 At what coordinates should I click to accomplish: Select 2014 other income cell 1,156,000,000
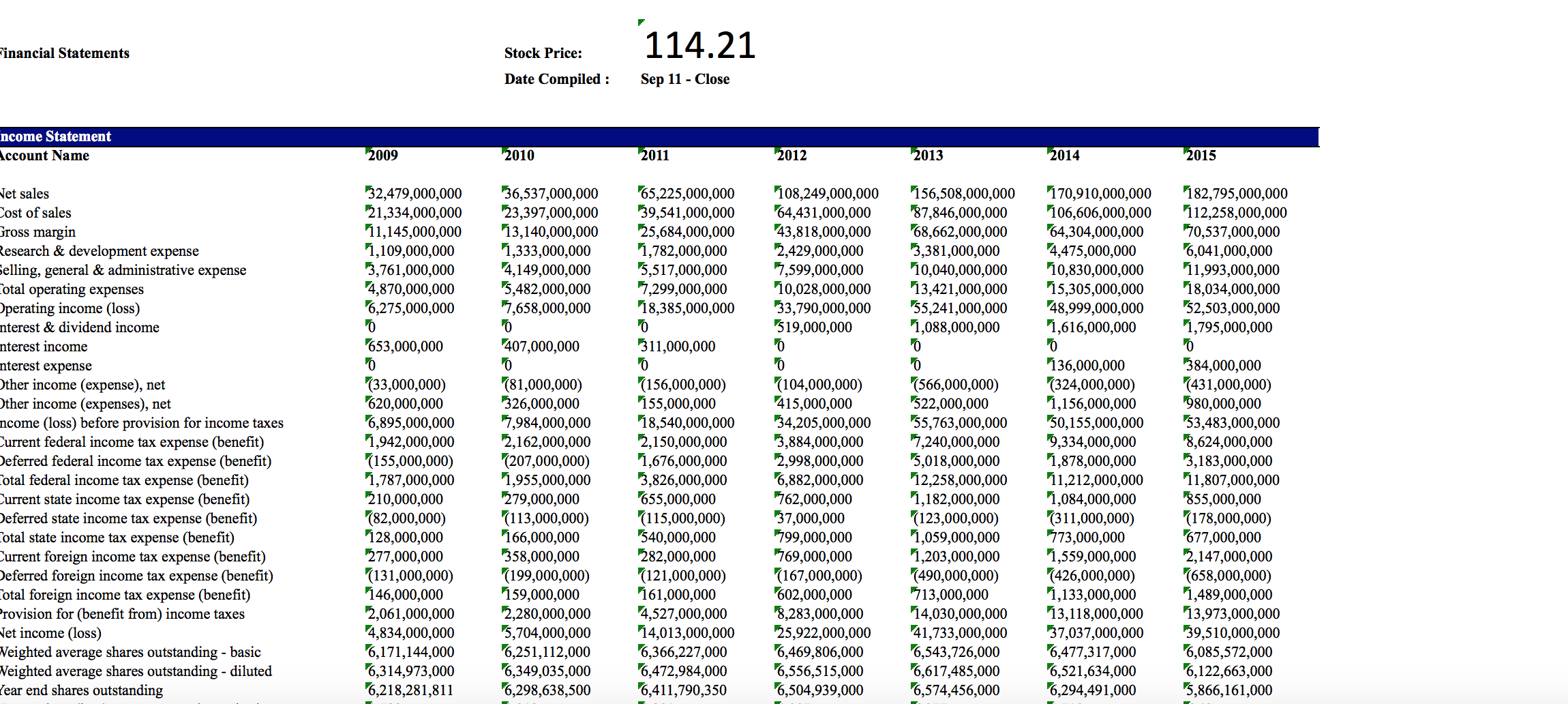click(1093, 404)
